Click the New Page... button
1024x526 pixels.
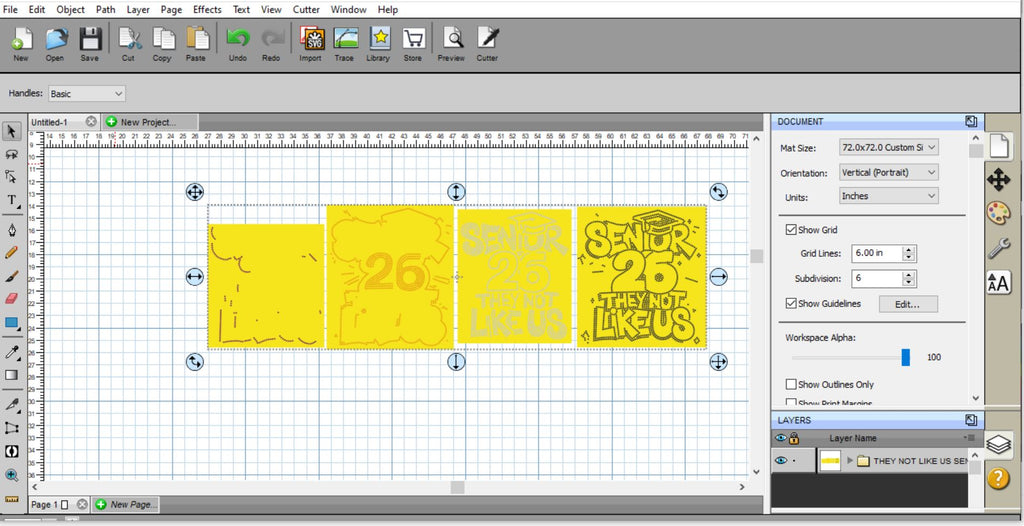pyautogui.click(x=125, y=504)
